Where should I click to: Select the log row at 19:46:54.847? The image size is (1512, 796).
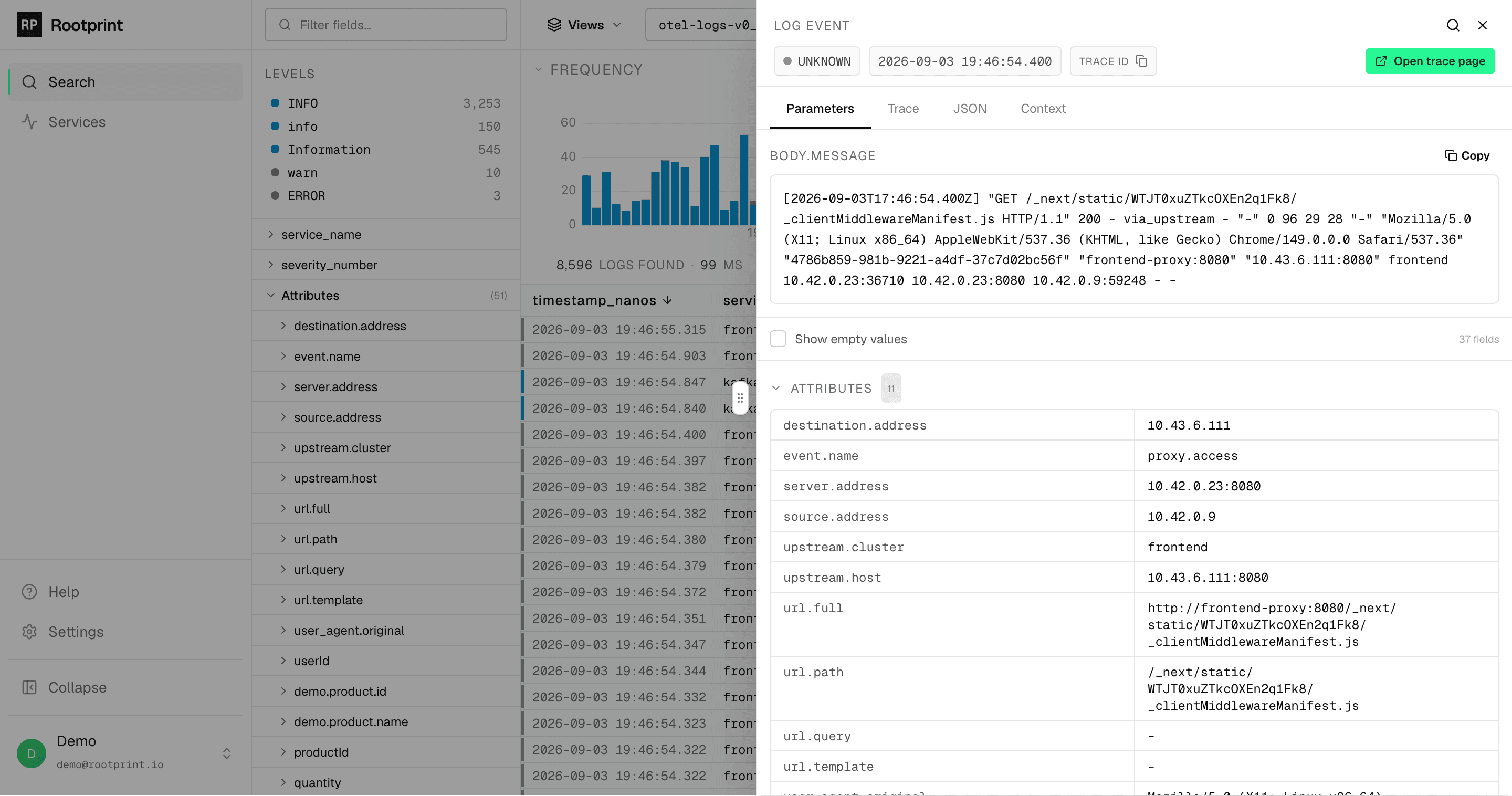[x=638, y=382]
